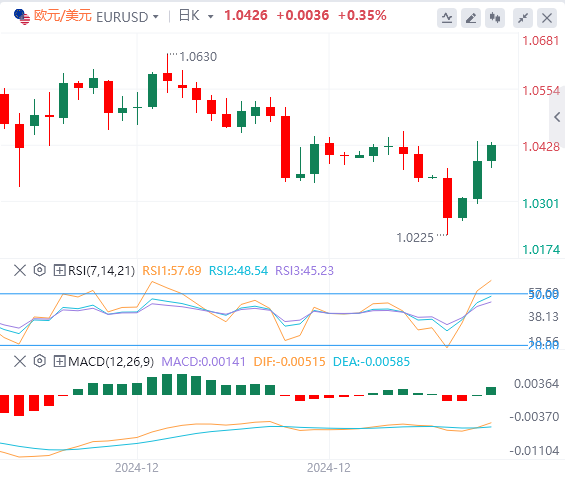This screenshot has width=565, height=480.
Task: Remove the MACD indicator panel
Action: [x=20, y=361]
